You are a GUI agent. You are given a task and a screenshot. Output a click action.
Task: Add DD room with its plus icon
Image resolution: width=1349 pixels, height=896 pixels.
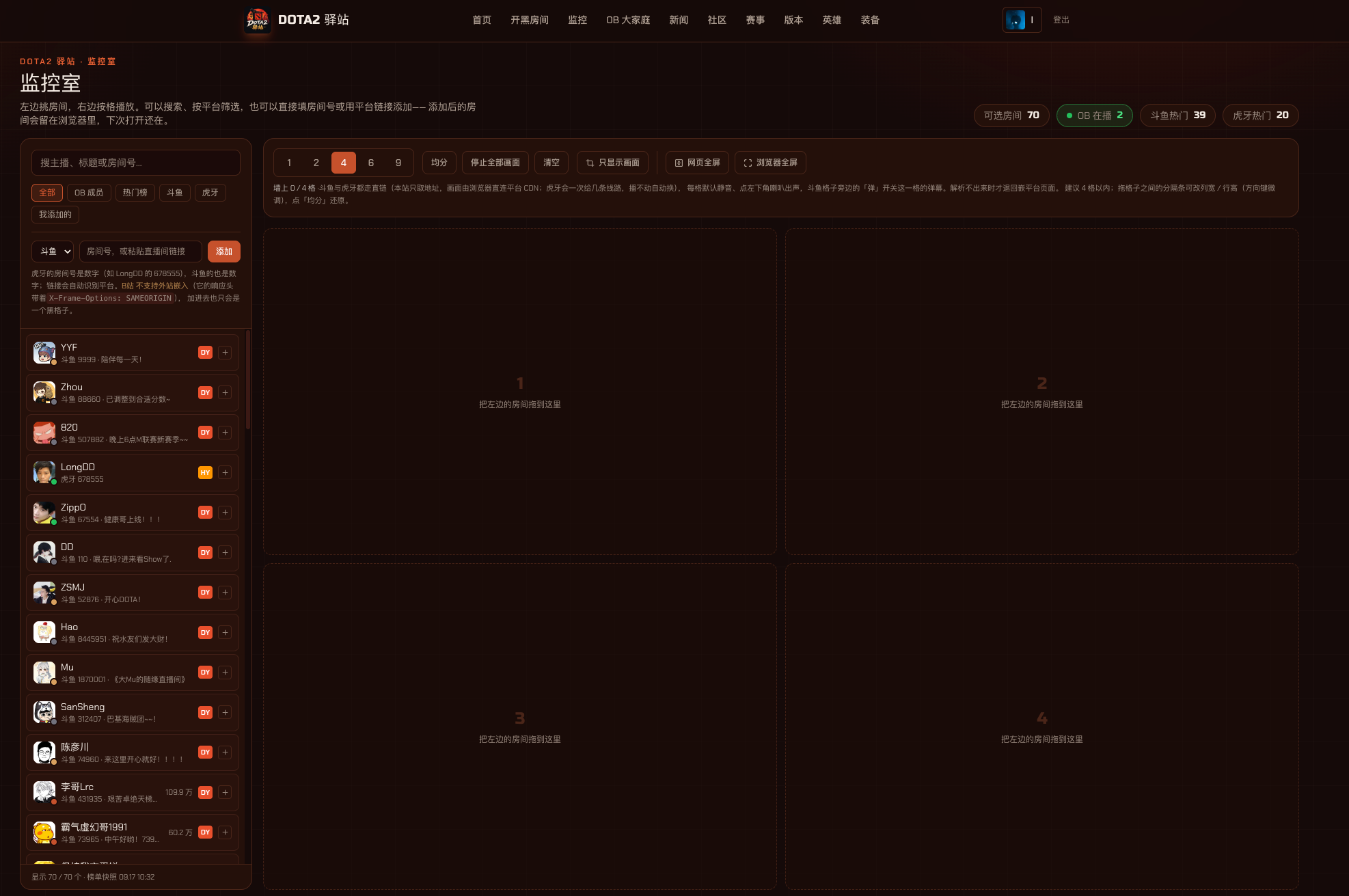point(225,553)
